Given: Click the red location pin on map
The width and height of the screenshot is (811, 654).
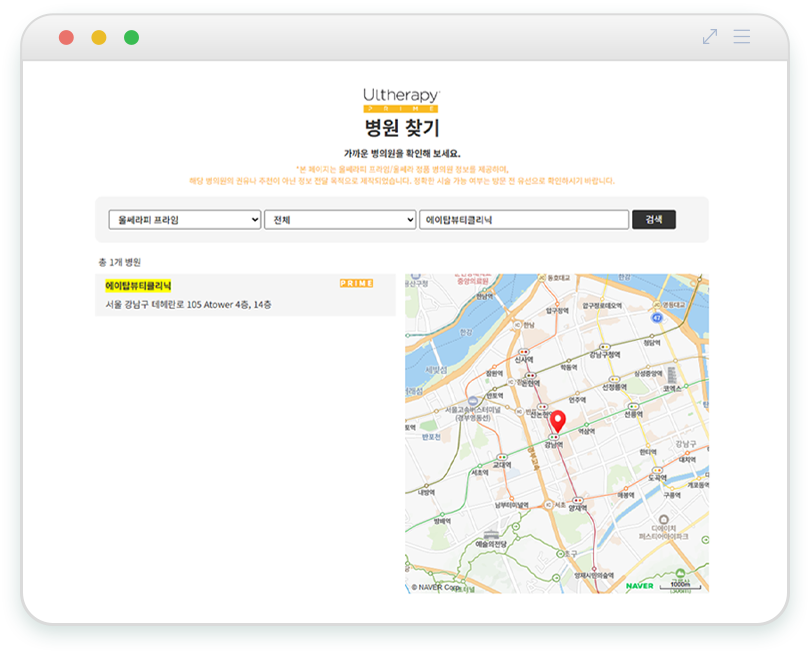Looking at the screenshot, I should (x=558, y=421).
